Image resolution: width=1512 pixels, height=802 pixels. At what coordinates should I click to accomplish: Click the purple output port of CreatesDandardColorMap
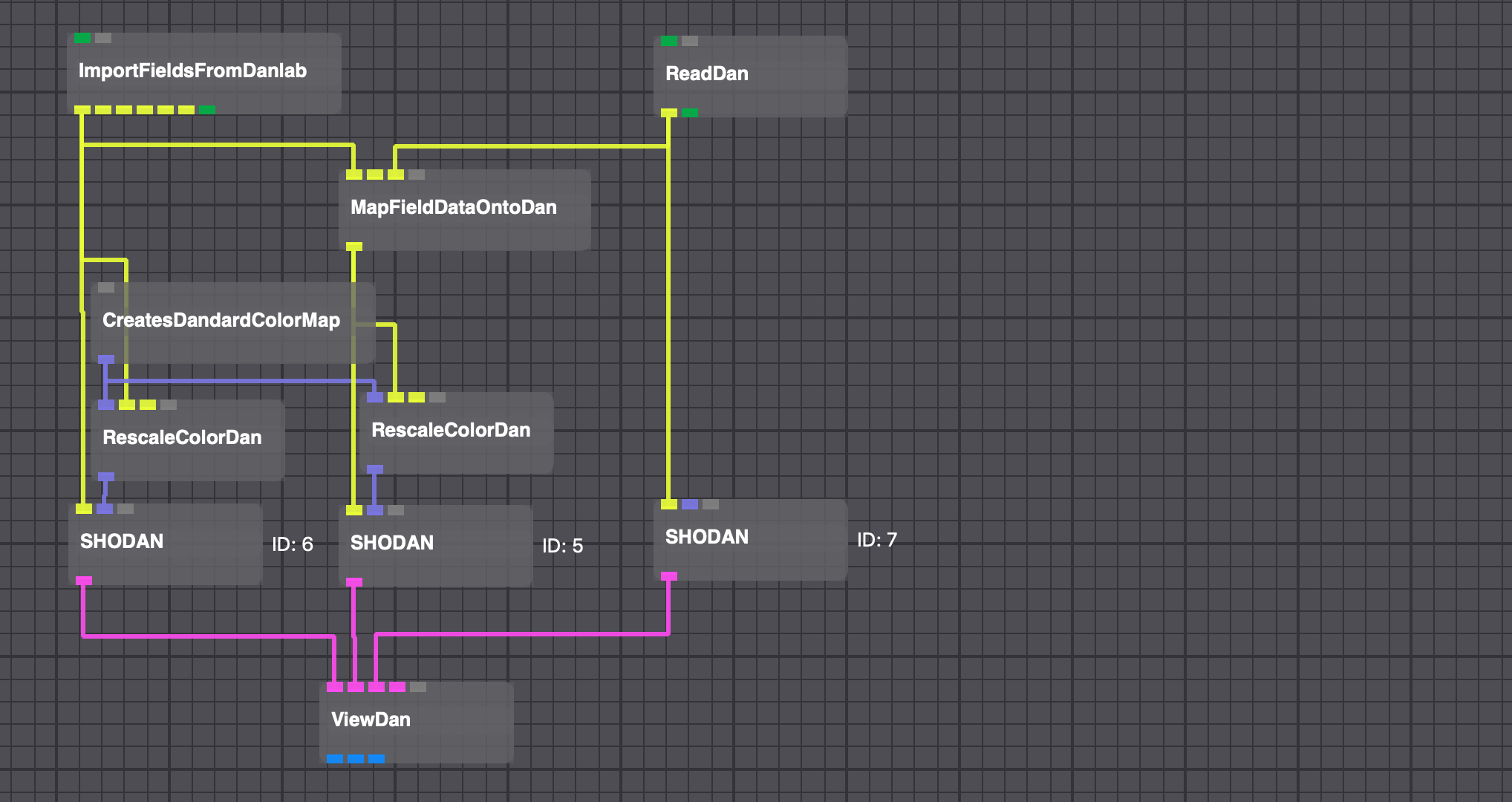pos(106,359)
